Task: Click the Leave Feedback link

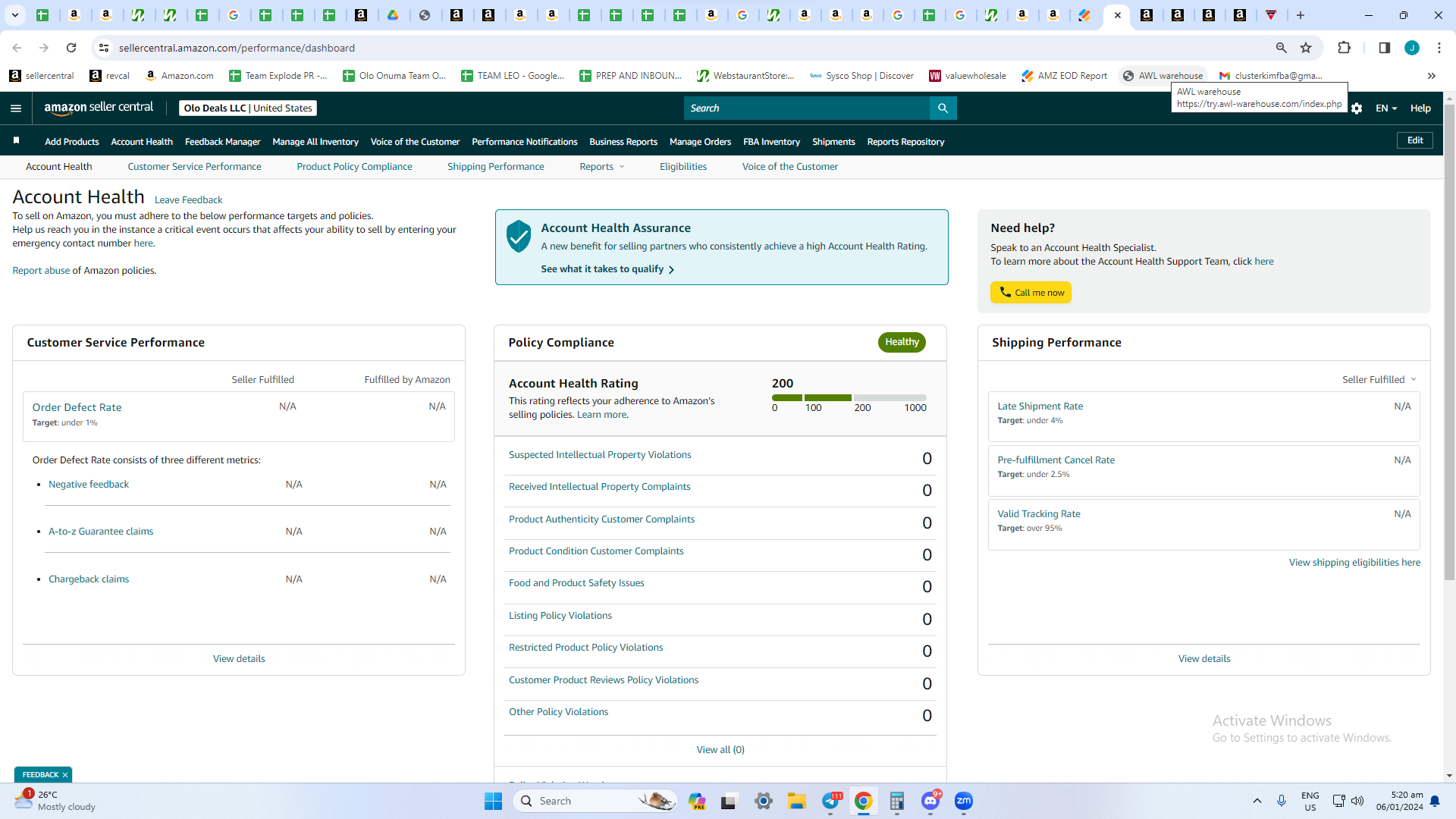Action: (x=188, y=200)
